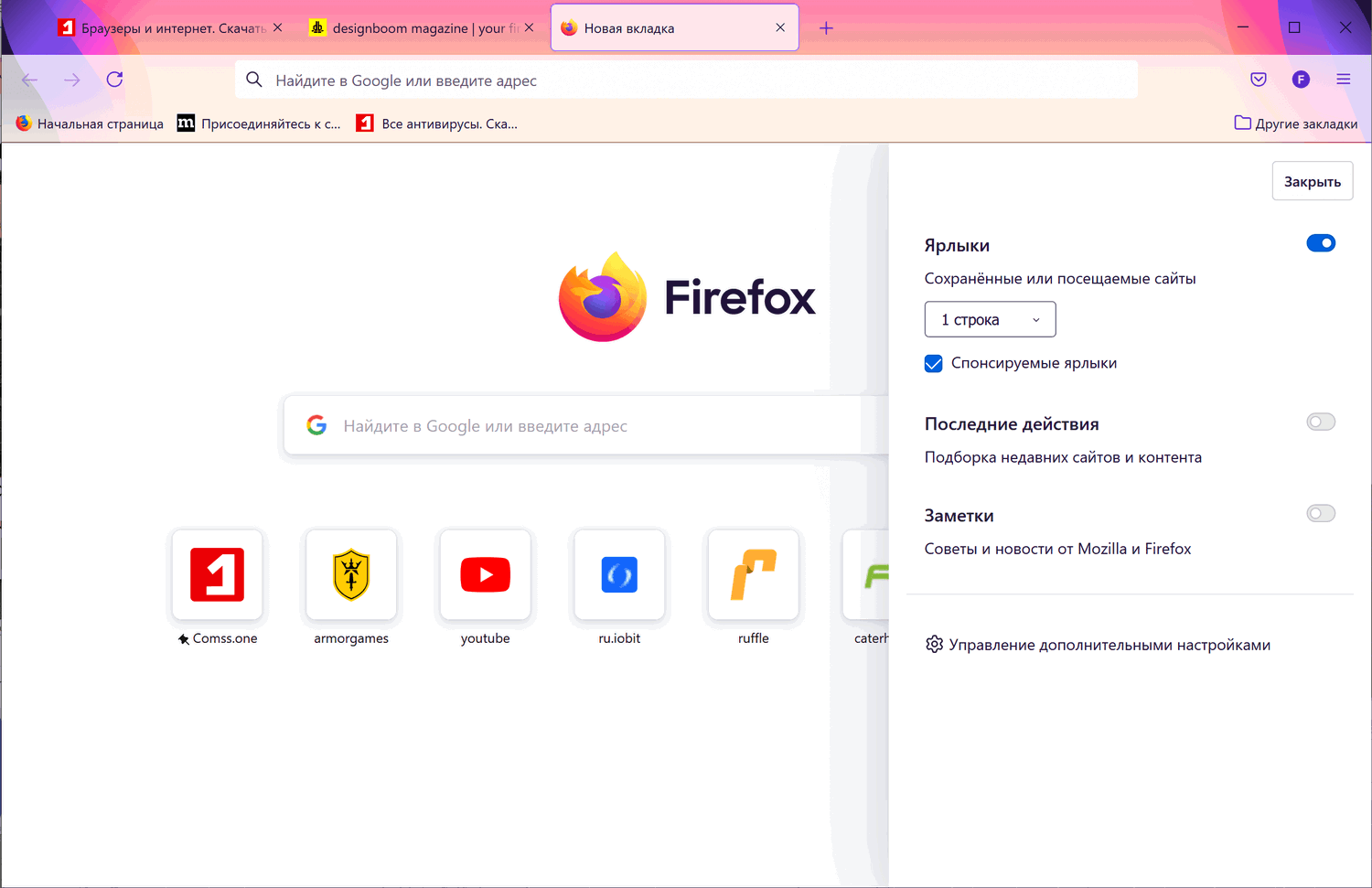1372x888 pixels.
Task: Switch to the 'Браузеры и интернет' tab
Action: (x=170, y=28)
